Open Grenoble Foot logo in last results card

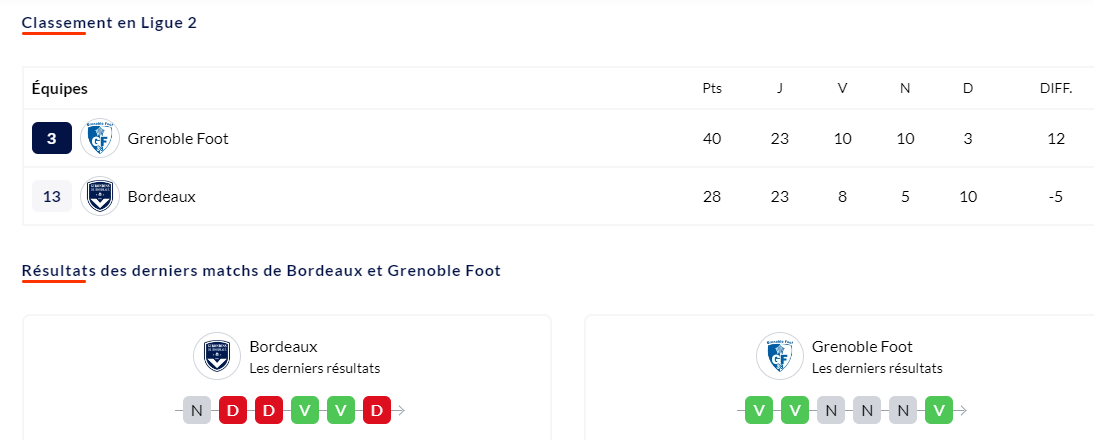pos(776,356)
